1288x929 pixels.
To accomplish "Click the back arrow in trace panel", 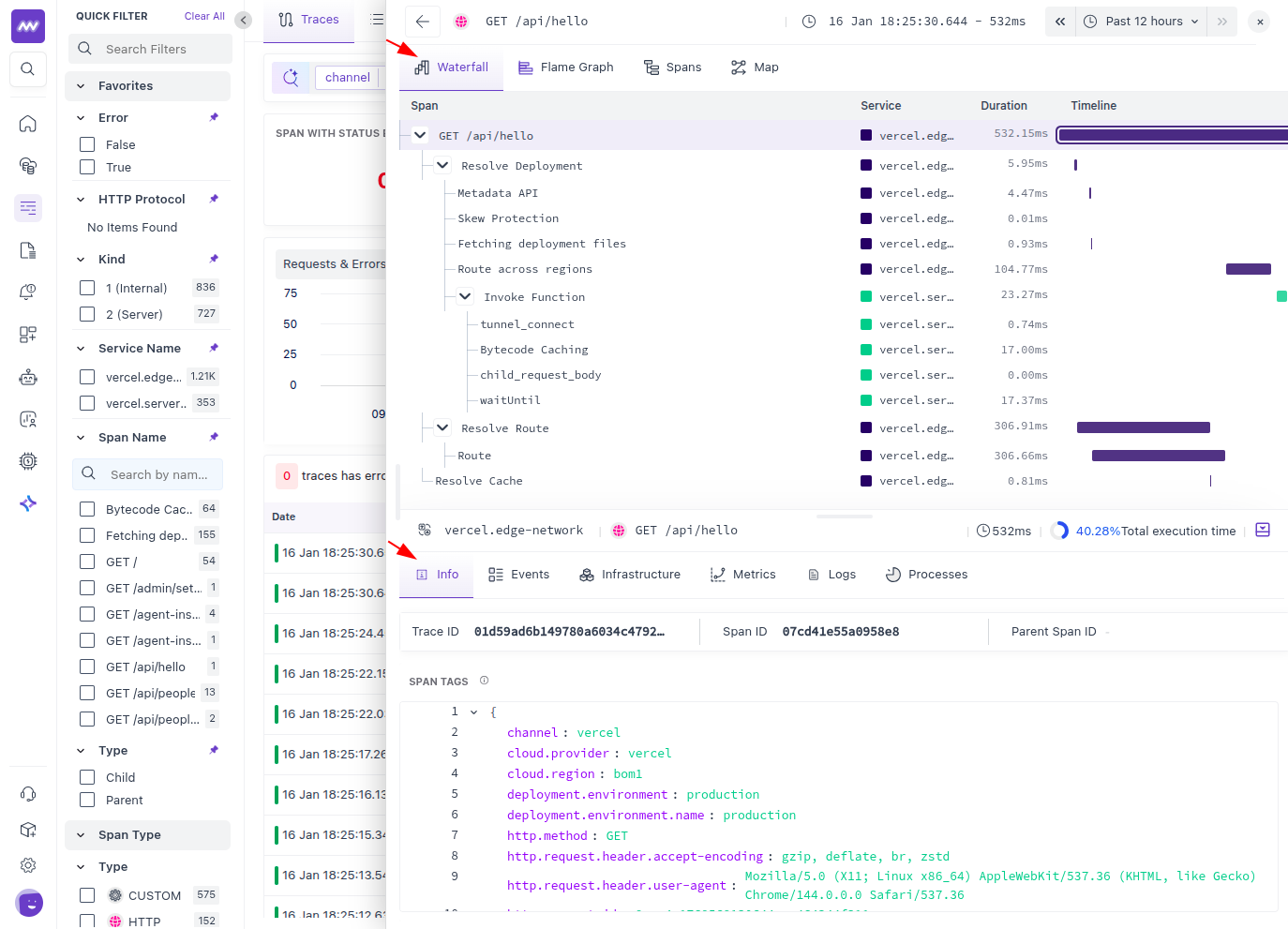I will tap(423, 22).
